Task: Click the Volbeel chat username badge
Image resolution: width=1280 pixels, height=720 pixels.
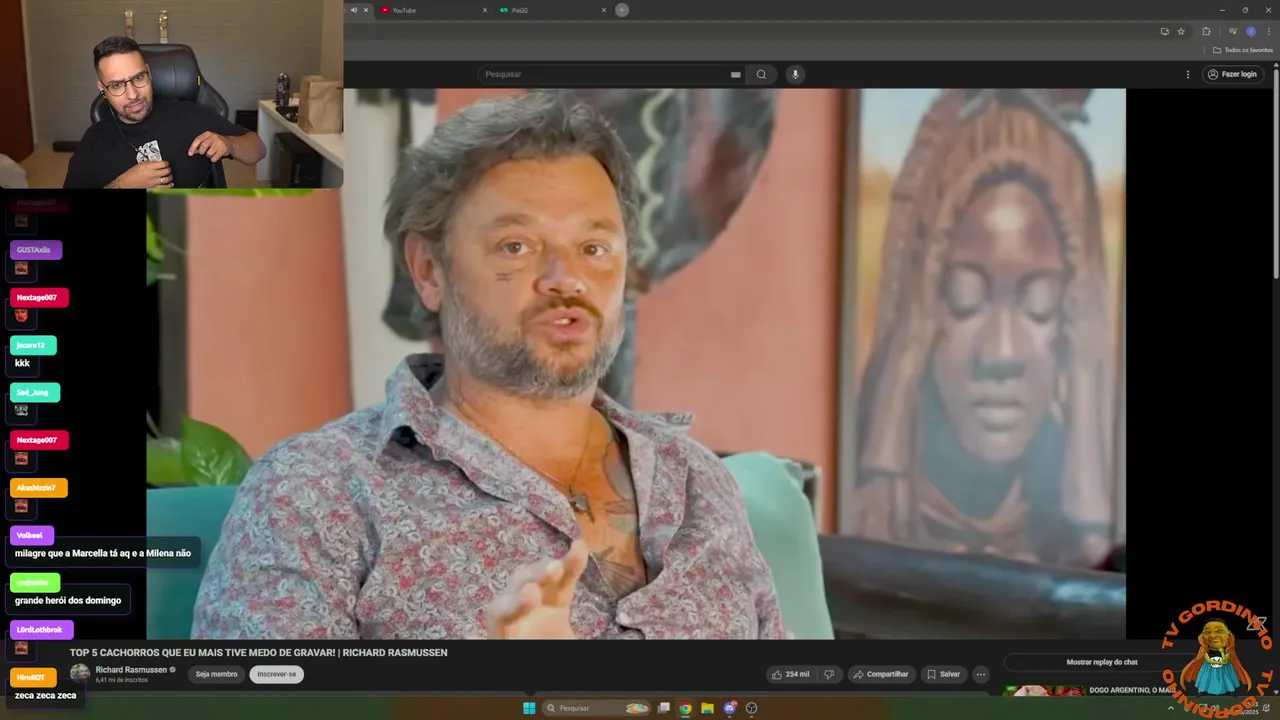Action: point(31,535)
